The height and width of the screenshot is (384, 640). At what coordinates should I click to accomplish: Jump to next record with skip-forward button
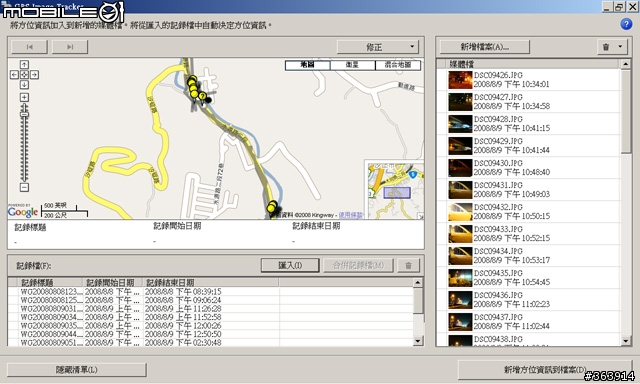point(70,47)
